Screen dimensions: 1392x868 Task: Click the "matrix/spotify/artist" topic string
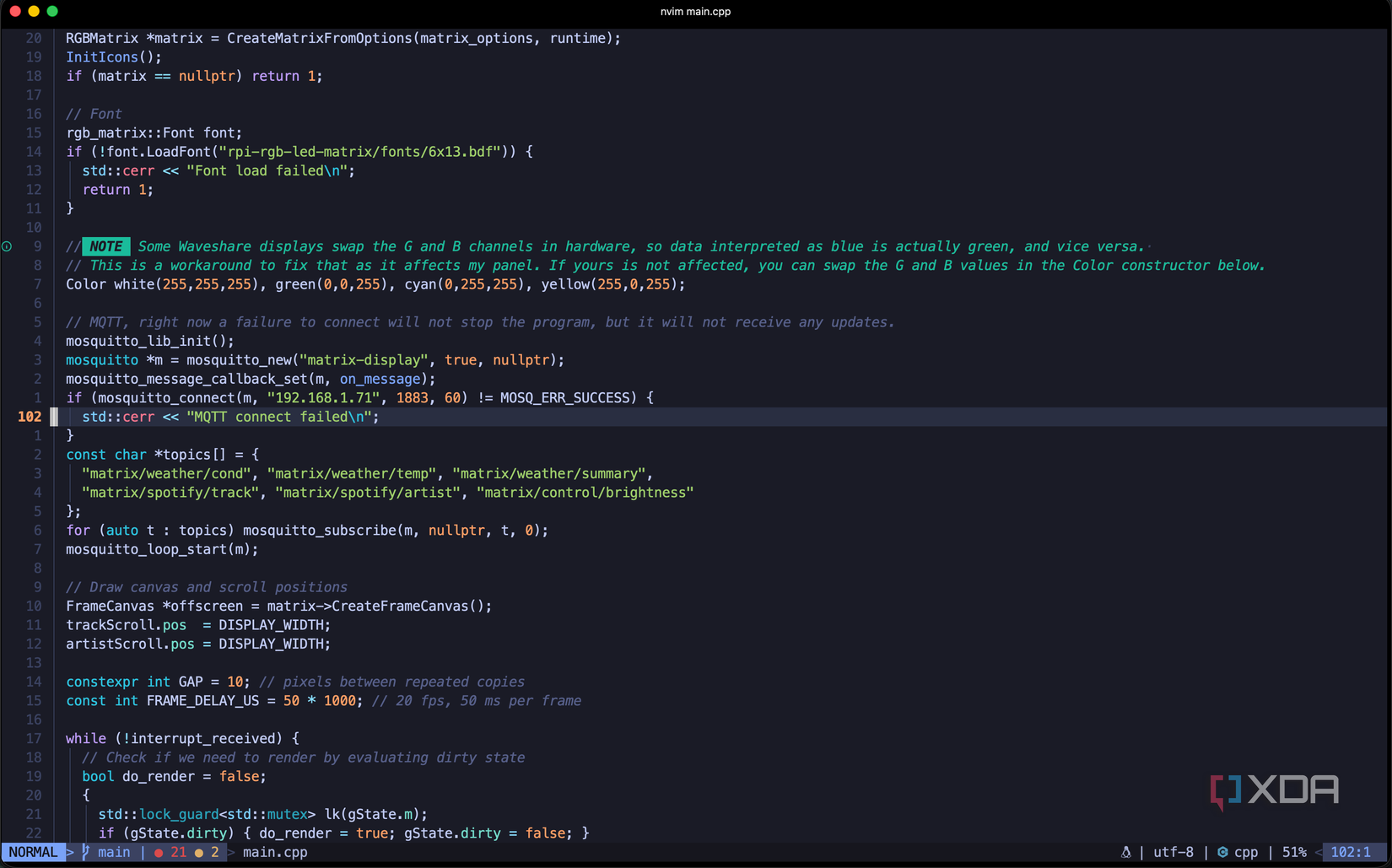tap(368, 493)
